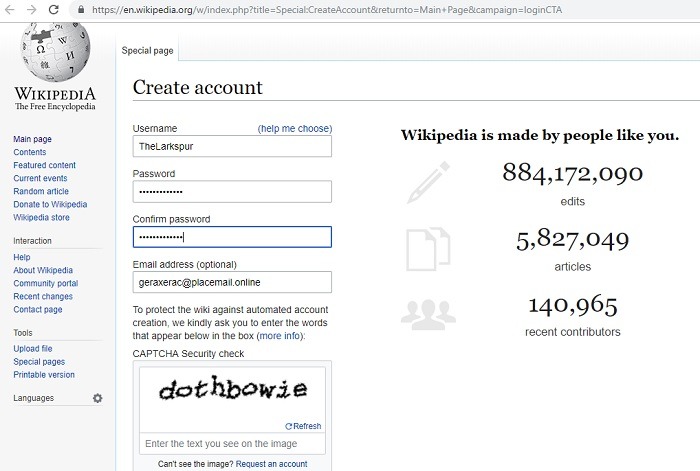Open Community portal link
Image resolution: width=700 pixels, height=471 pixels.
pos(46,283)
